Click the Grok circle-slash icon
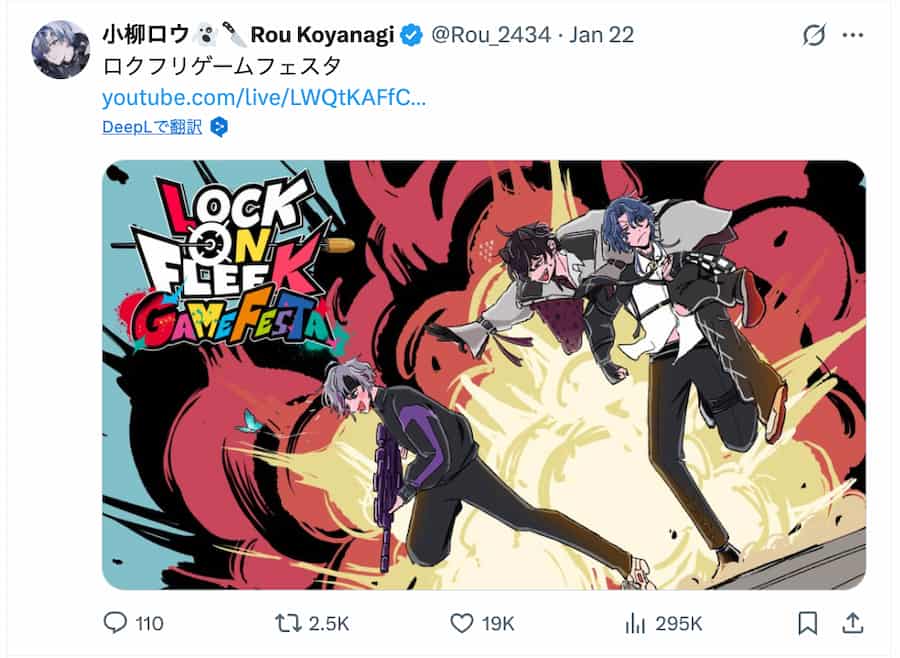This screenshot has width=900, height=658. click(814, 35)
